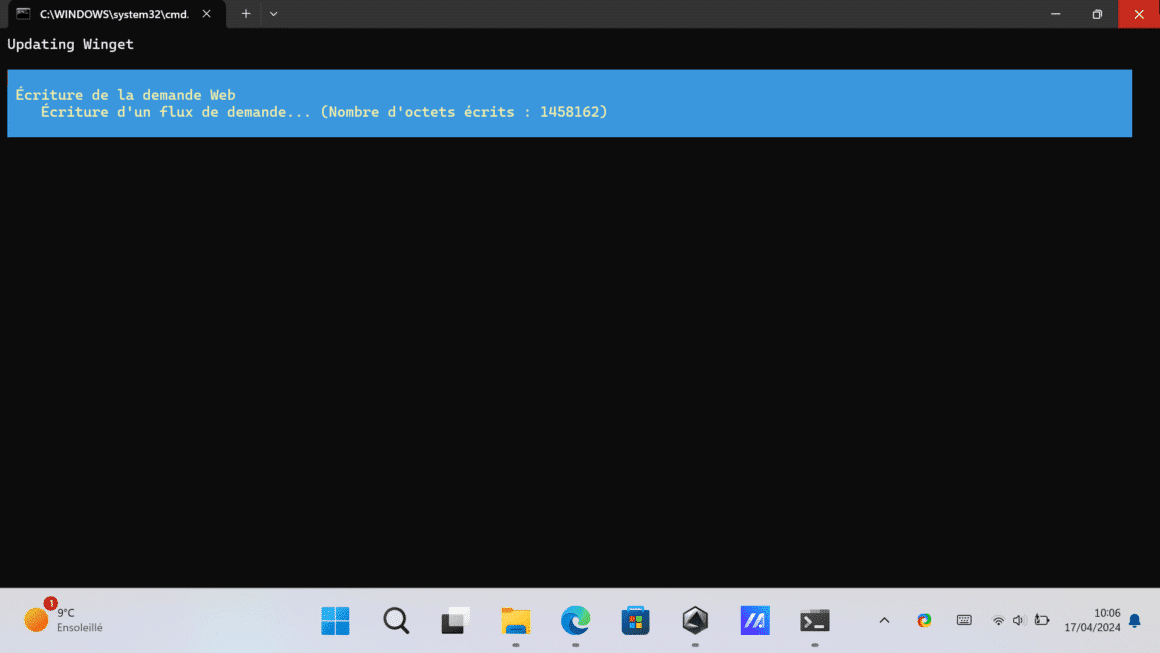Click 'Écriture de la demande Web' text
The height and width of the screenshot is (653, 1160).
[x=125, y=95]
